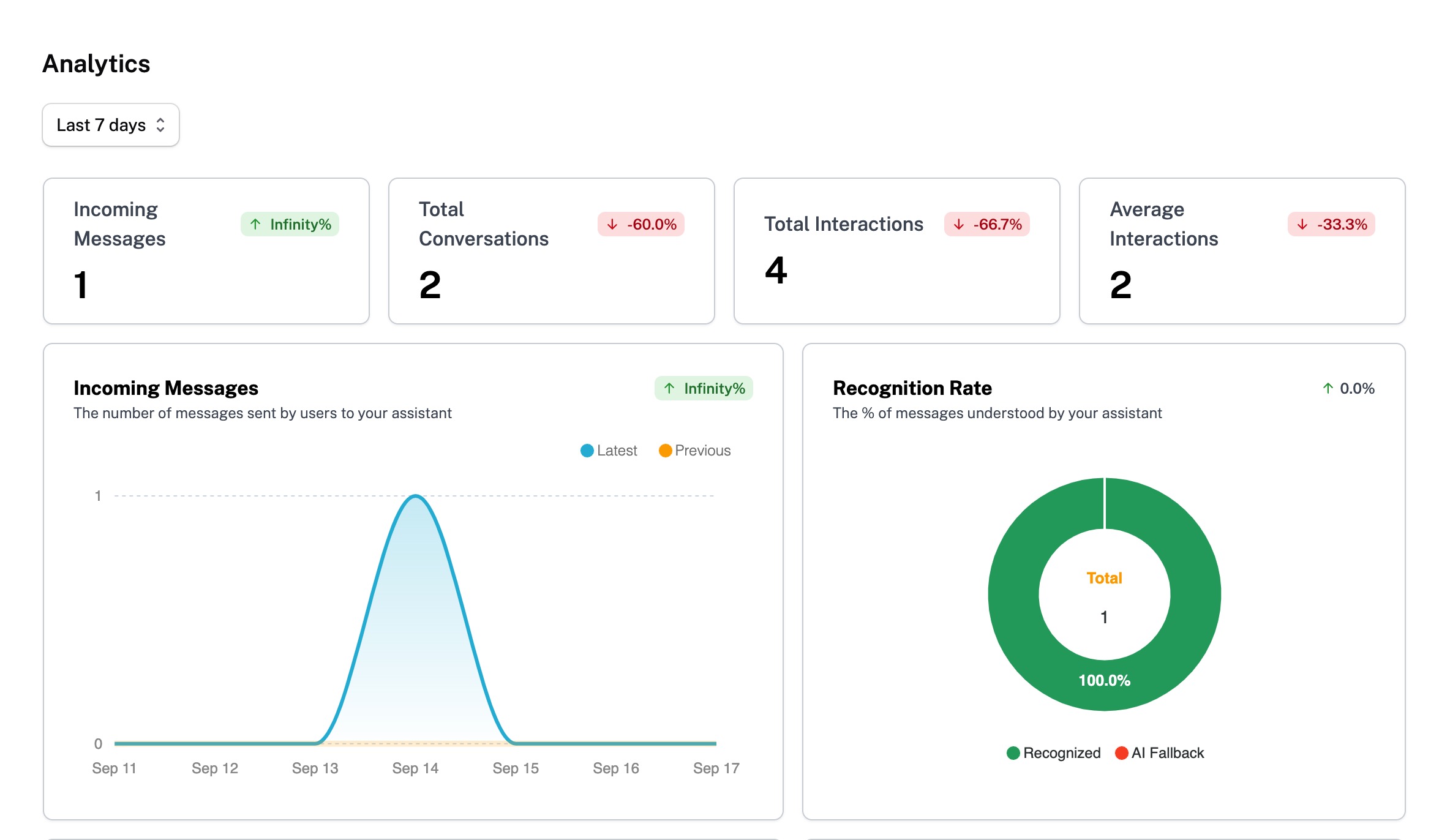Click the Total Conversations value 2
The width and height of the screenshot is (1450, 840).
pyautogui.click(x=430, y=285)
